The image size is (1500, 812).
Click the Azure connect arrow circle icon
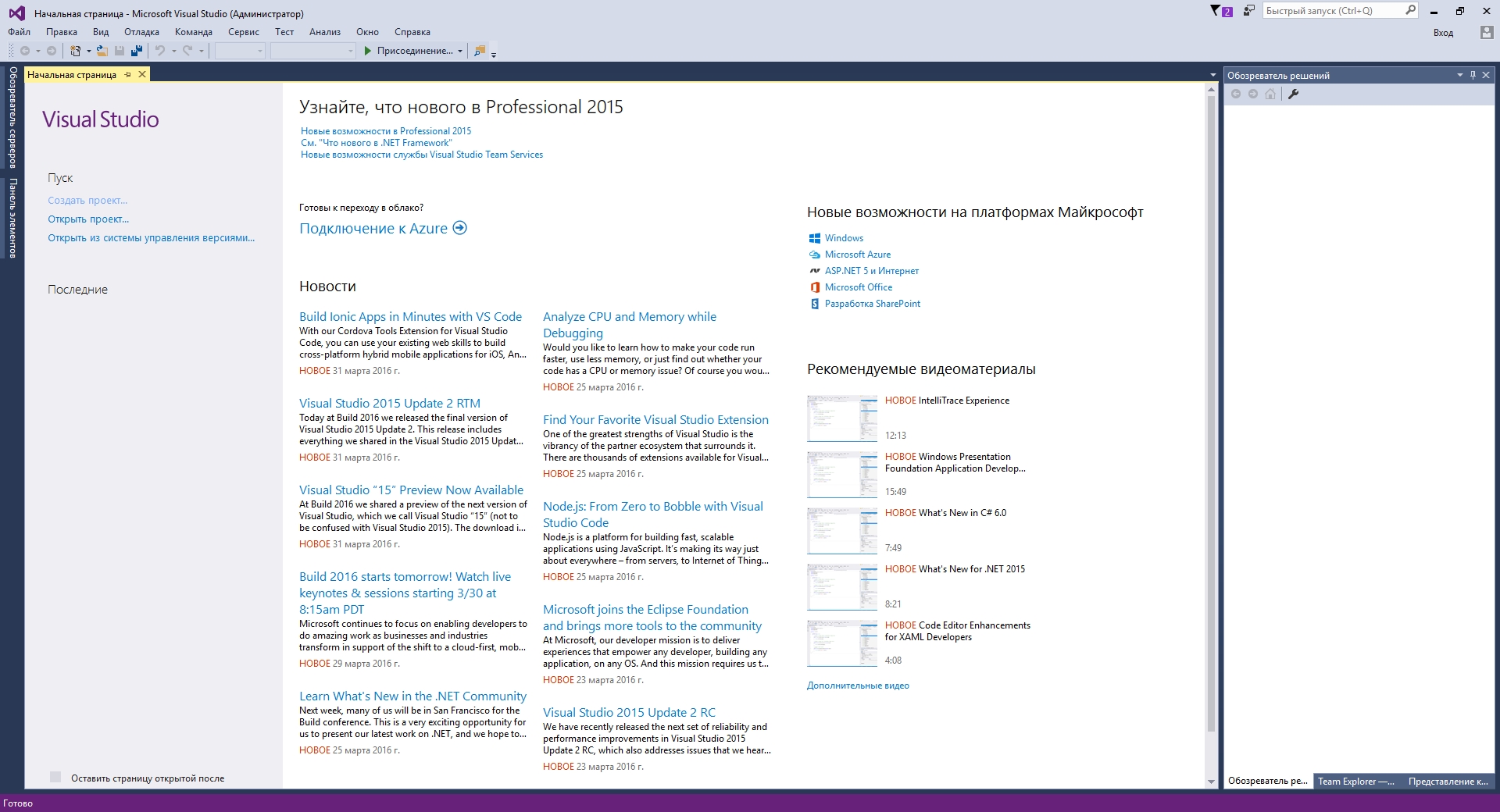[460, 228]
